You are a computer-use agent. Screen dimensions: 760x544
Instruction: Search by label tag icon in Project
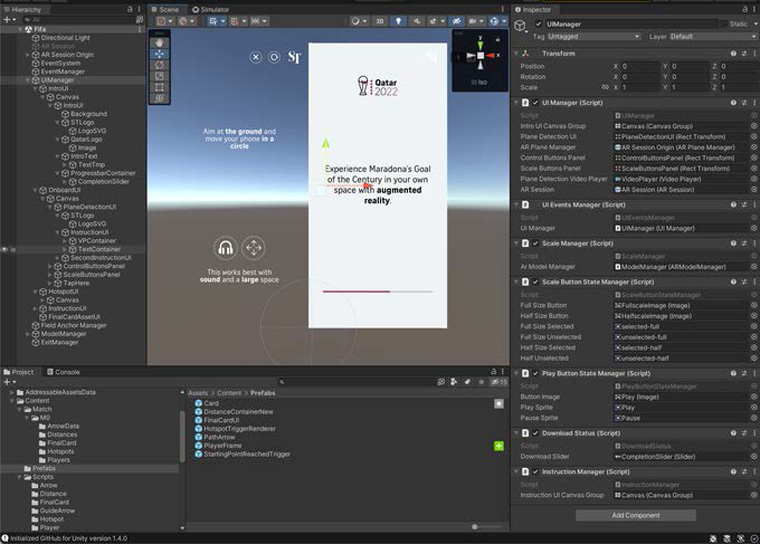467,382
